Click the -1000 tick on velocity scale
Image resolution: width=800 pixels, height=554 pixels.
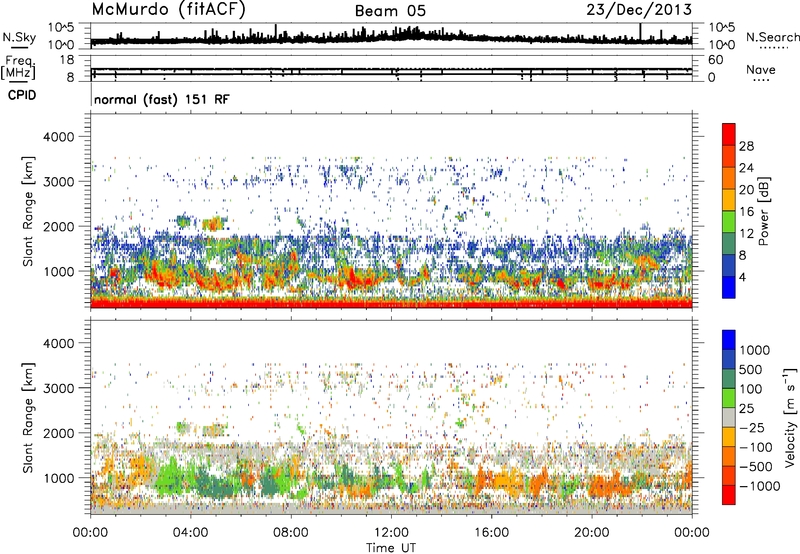(x=759, y=486)
